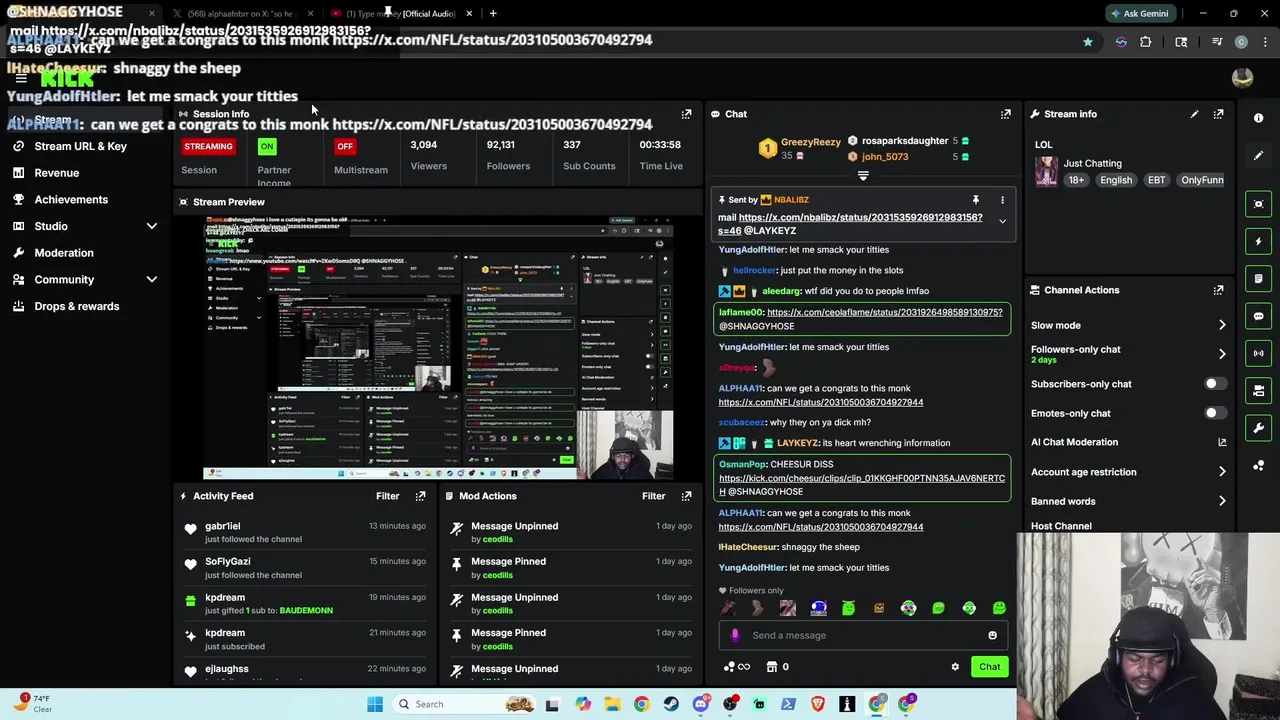The width and height of the screenshot is (1280, 720).
Task: Click the OnlyFunn stream tag
Action: click(1202, 180)
